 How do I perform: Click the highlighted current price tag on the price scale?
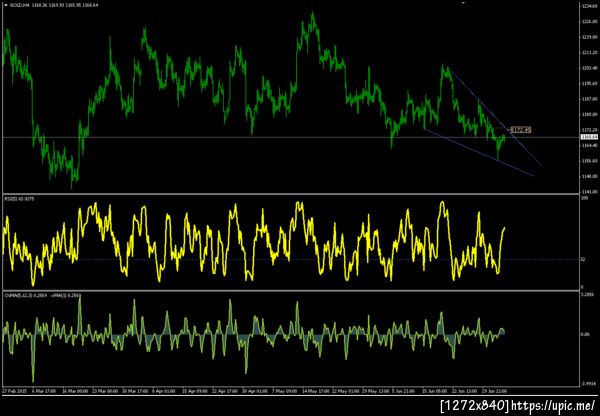click(589, 137)
